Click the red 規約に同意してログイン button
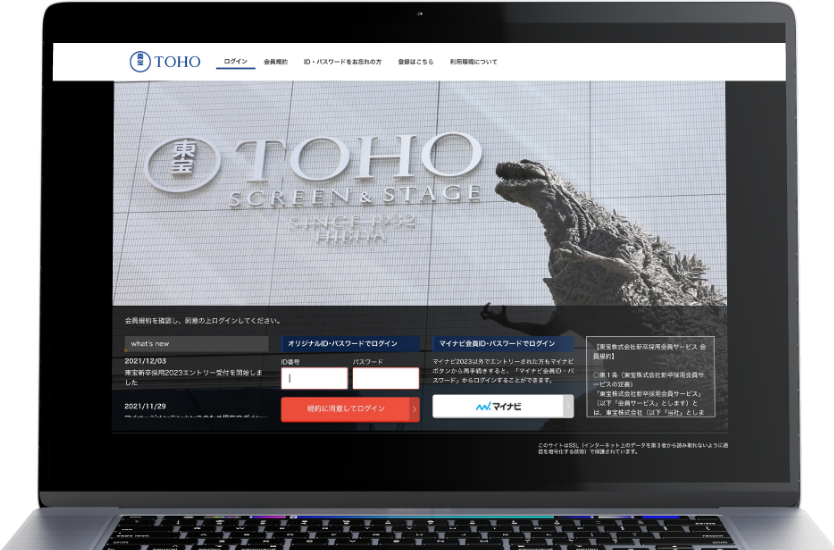The height and width of the screenshot is (550, 834). [x=350, y=409]
